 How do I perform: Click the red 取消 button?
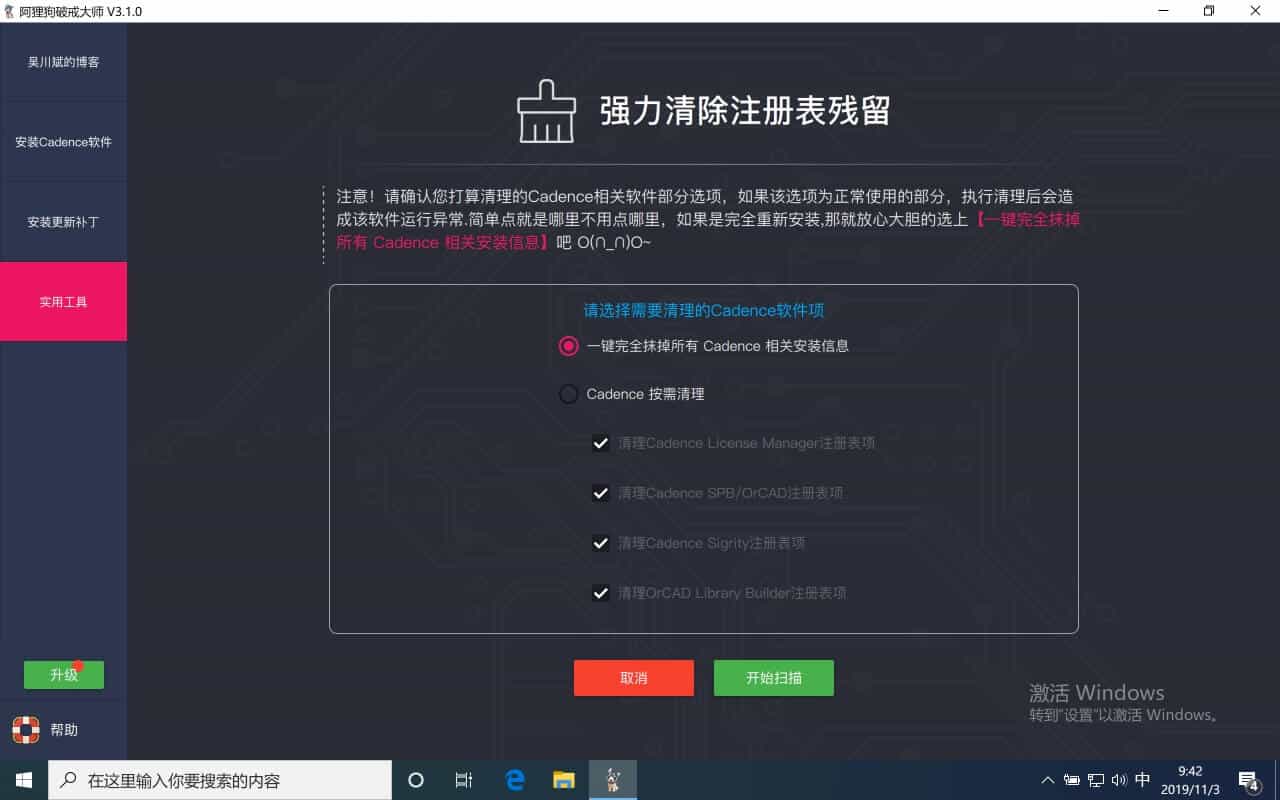634,678
